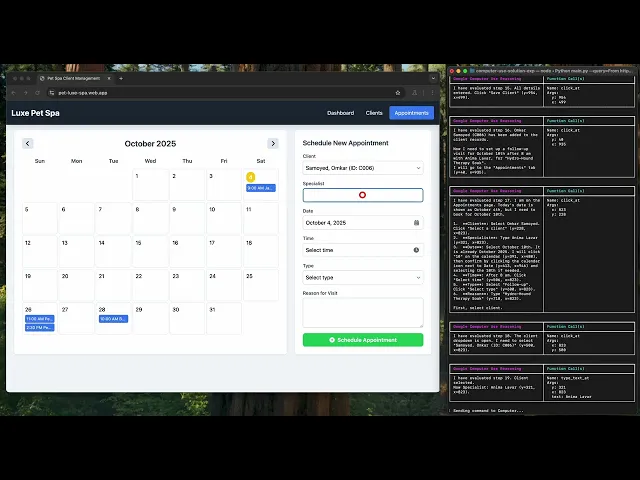Select October 10 on the calendar
This screenshot has height=480, width=640.
click(x=224, y=218)
